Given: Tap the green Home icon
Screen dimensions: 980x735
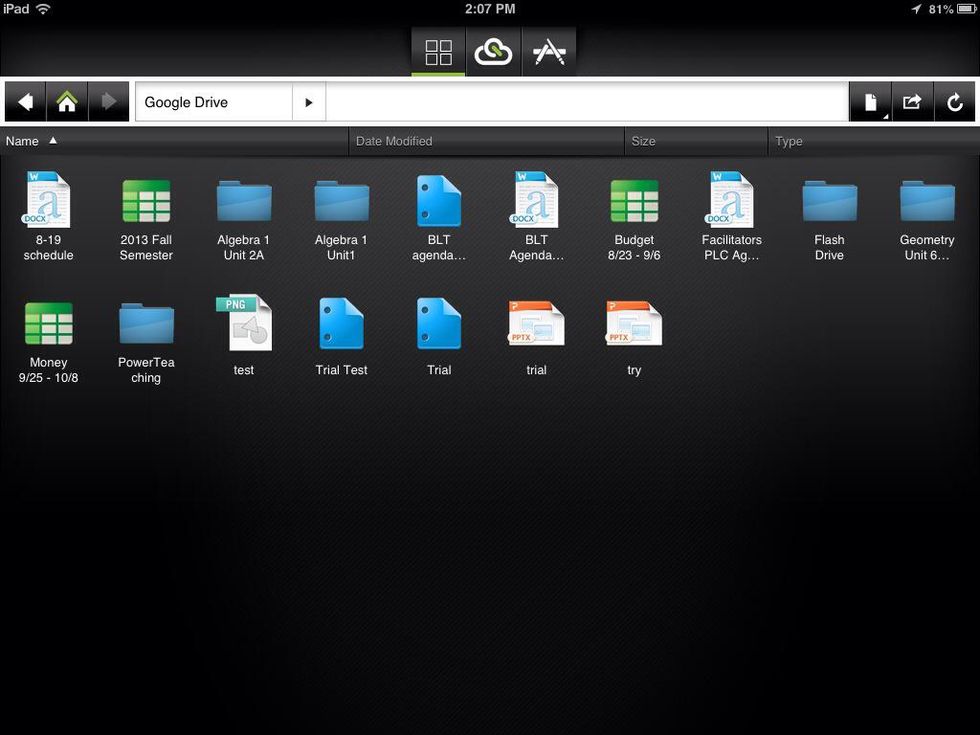Looking at the screenshot, I should click(x=67, y=102).
